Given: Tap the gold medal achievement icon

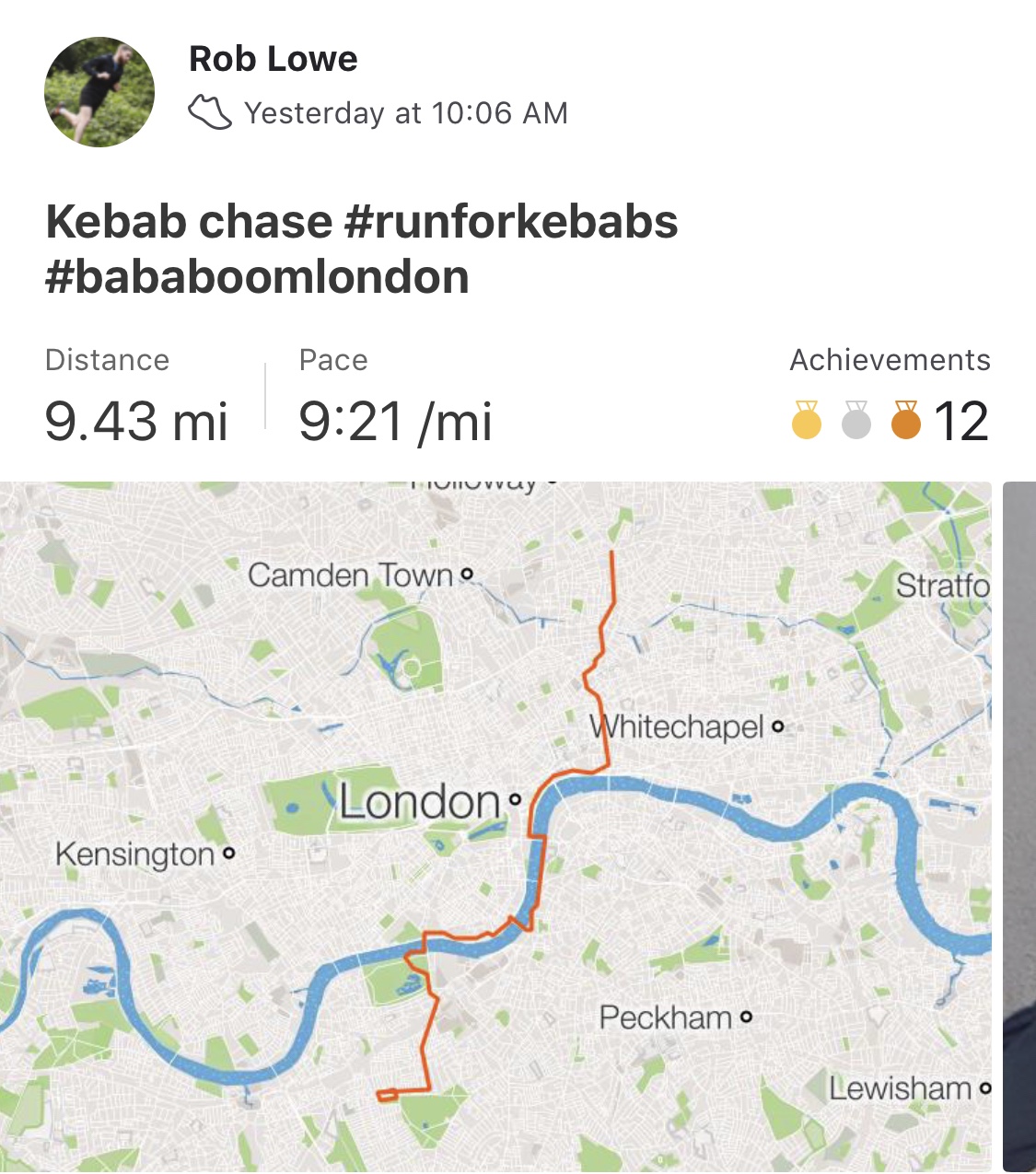Looking at the screenshot, I should click(x=807, y=421).
